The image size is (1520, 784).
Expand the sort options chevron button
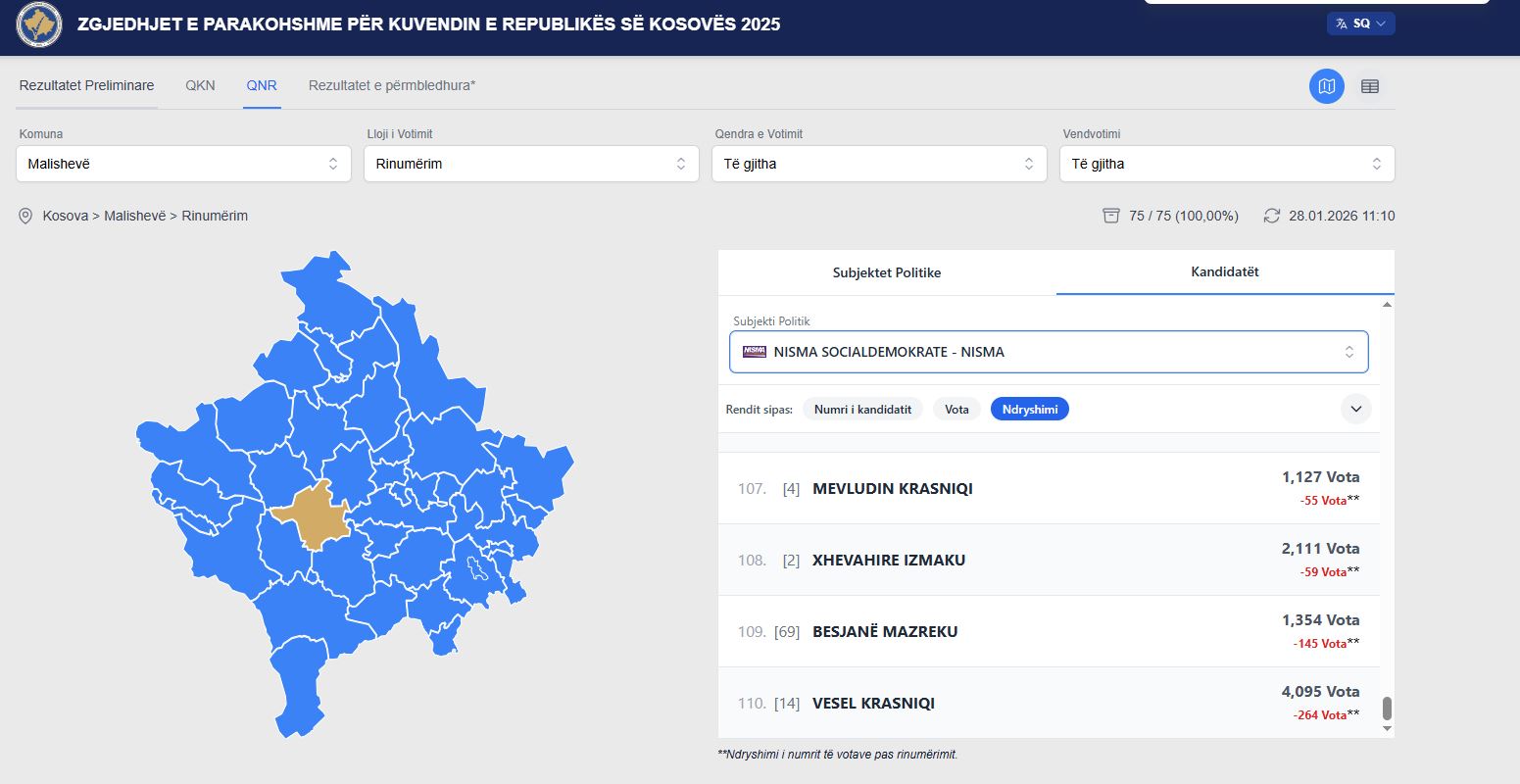pos(1355,409)
